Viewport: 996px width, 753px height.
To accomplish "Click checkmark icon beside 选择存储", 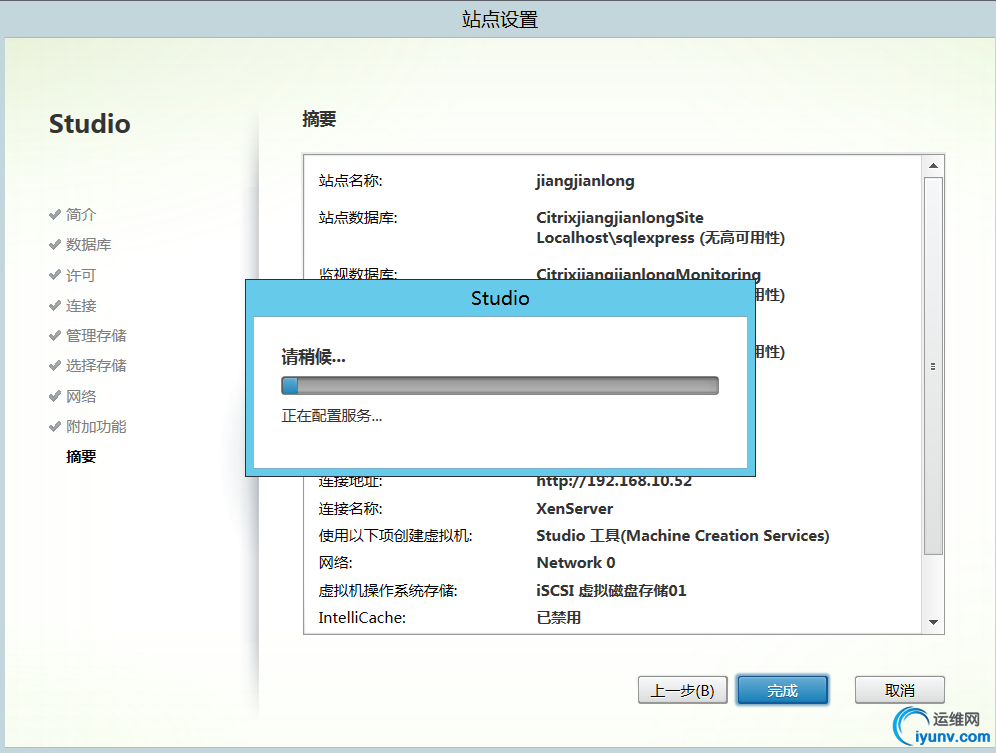I will point(55,365).
